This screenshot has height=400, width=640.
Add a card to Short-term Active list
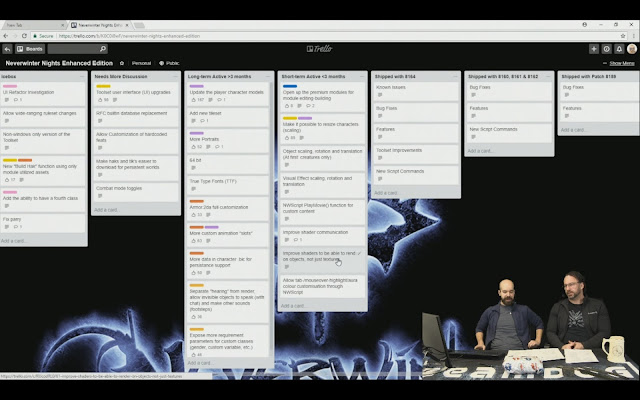[x=293, y=306]
